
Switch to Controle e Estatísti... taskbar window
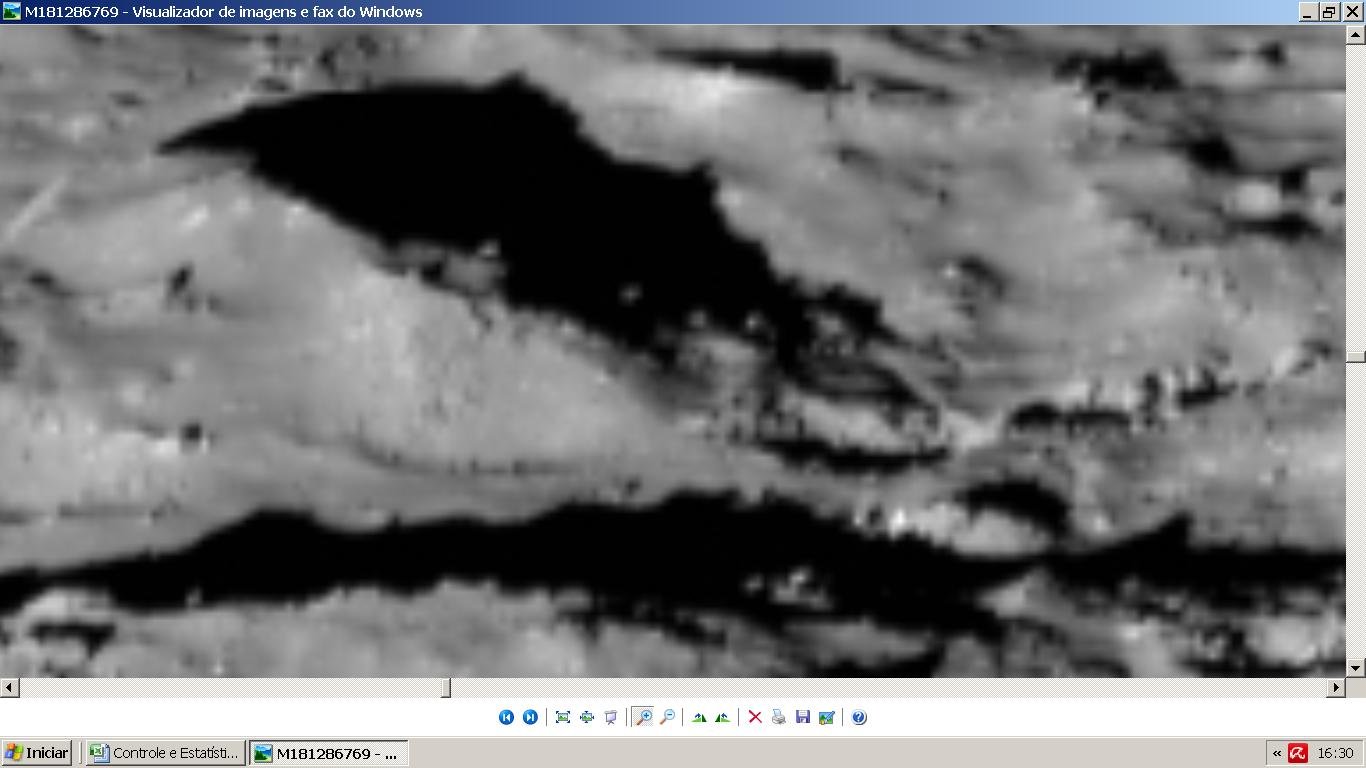tap(166, 753)
